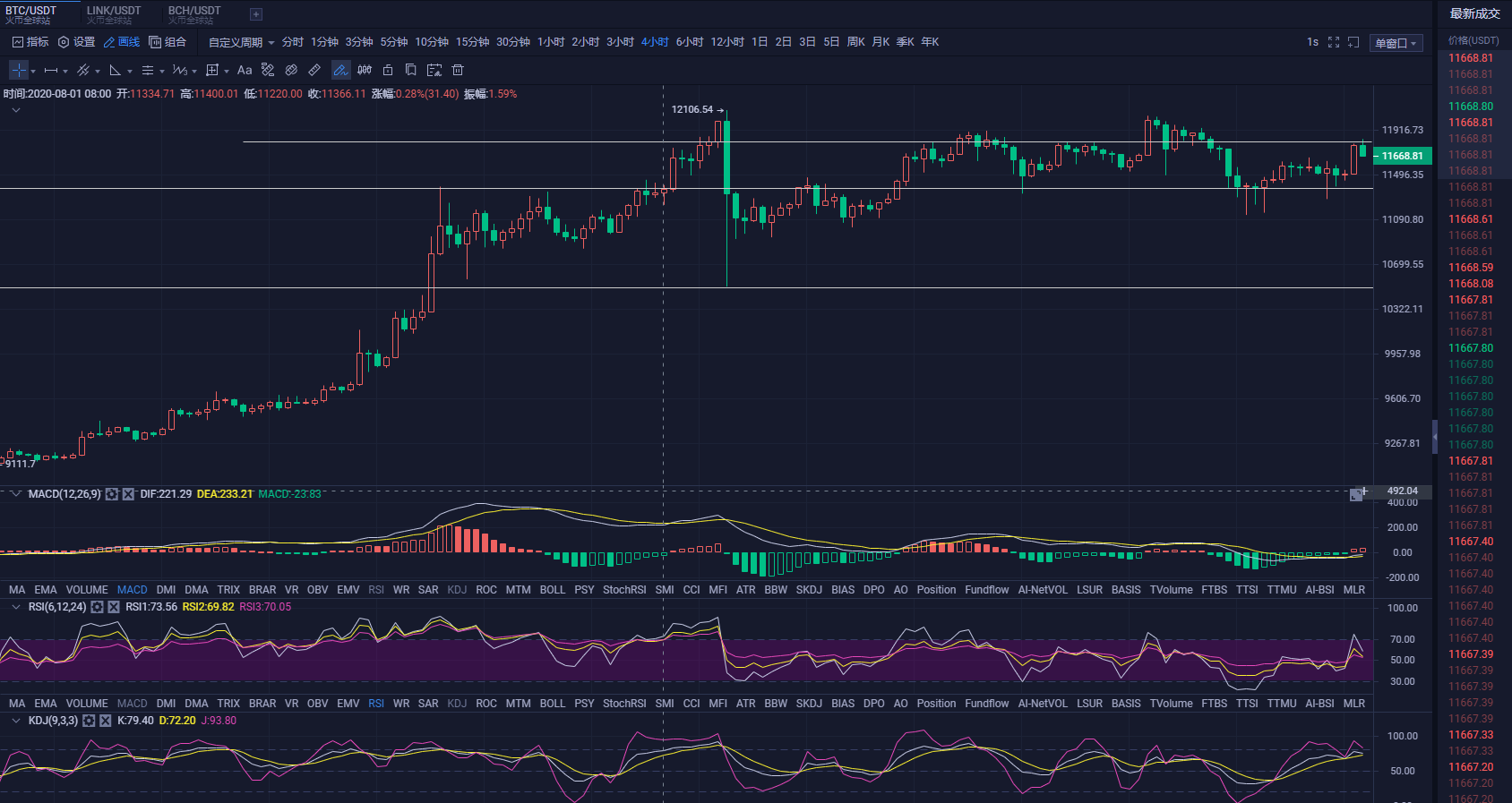
Task: Open angle tool dropdown arrow
Action: point(130,72)
